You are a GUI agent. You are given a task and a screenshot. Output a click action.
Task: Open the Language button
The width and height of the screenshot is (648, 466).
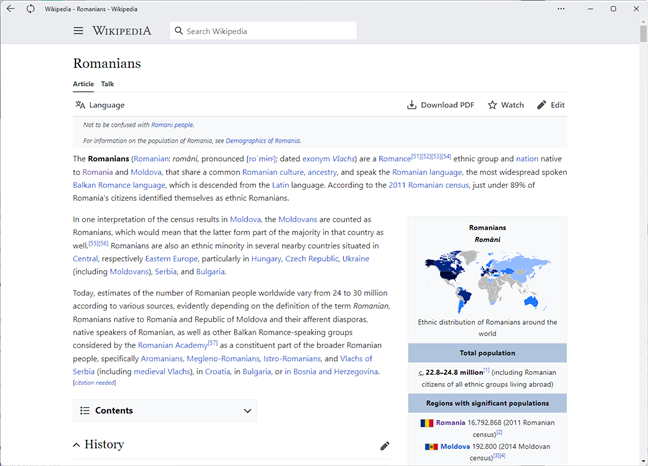(100, 105)
